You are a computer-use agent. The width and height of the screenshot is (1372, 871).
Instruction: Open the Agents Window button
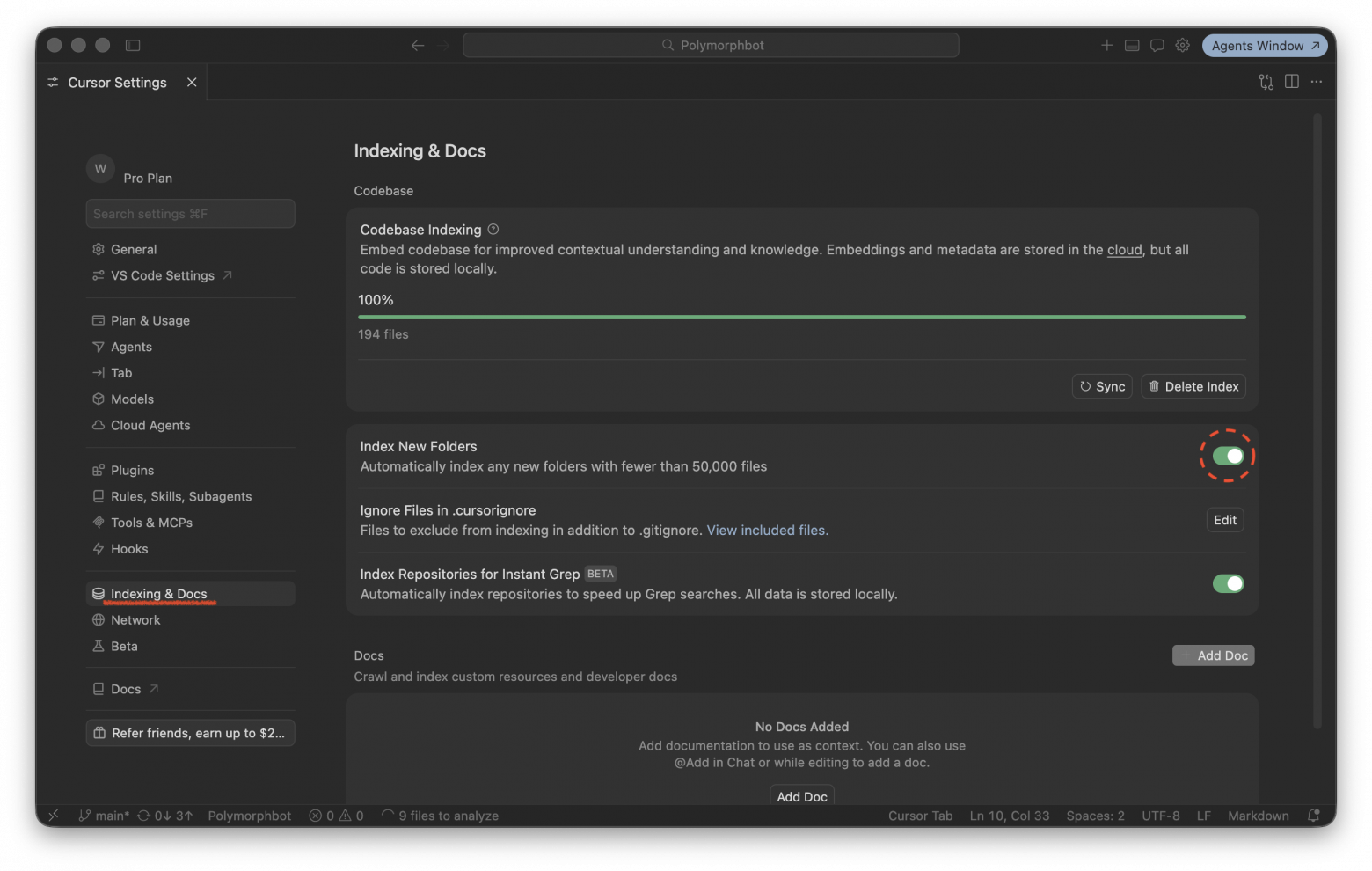[x=1265, y=46]
